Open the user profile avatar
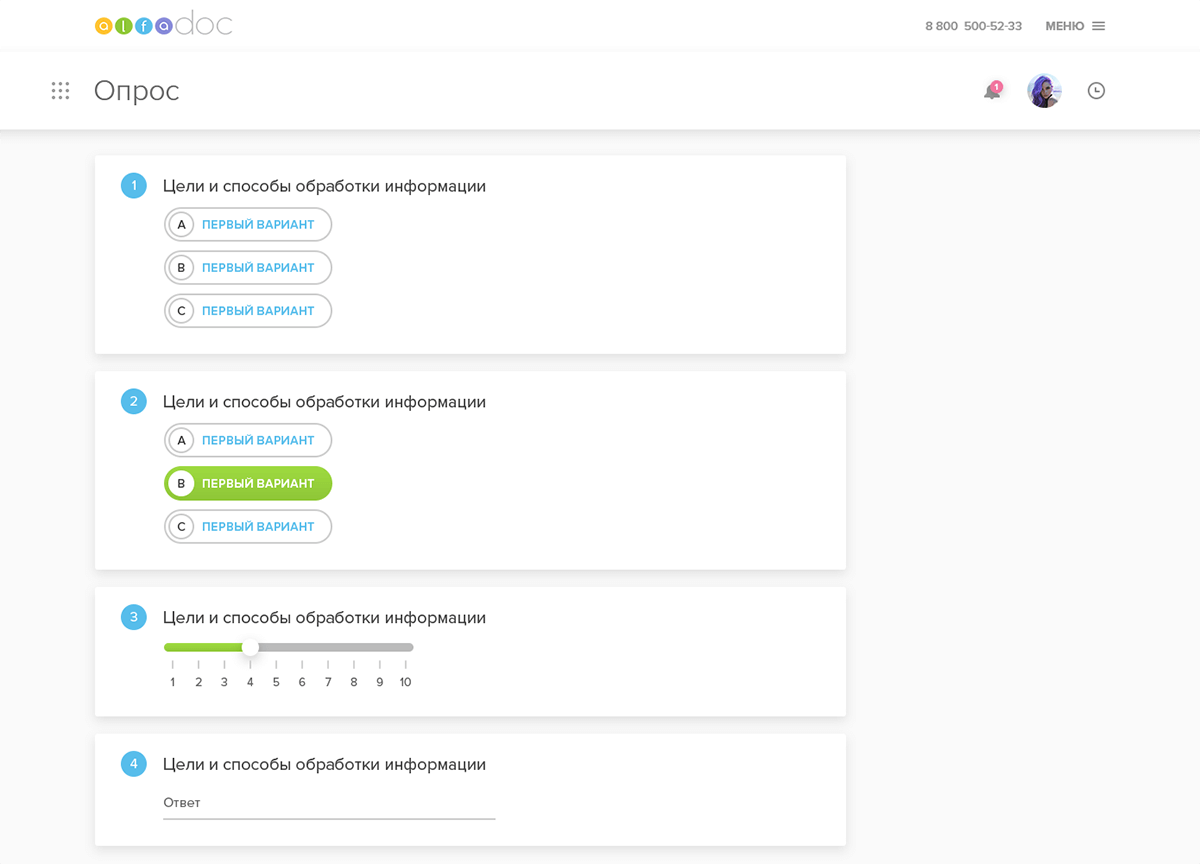 (x=1044, y=91)
